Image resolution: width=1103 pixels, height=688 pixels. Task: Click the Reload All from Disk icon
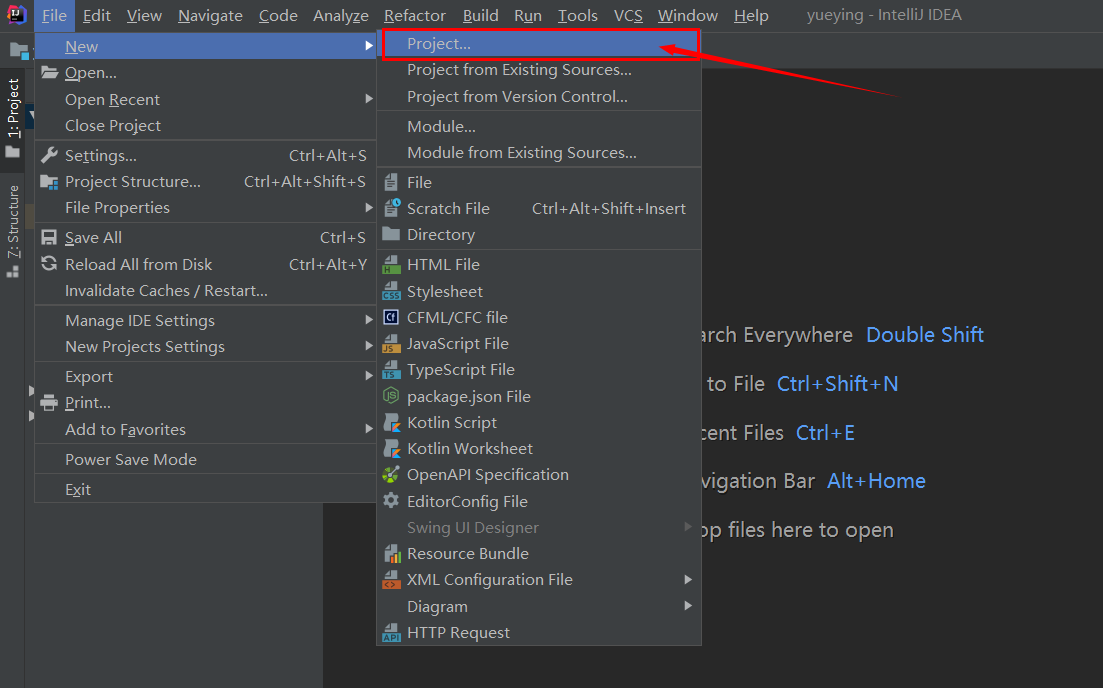(49, 264)
